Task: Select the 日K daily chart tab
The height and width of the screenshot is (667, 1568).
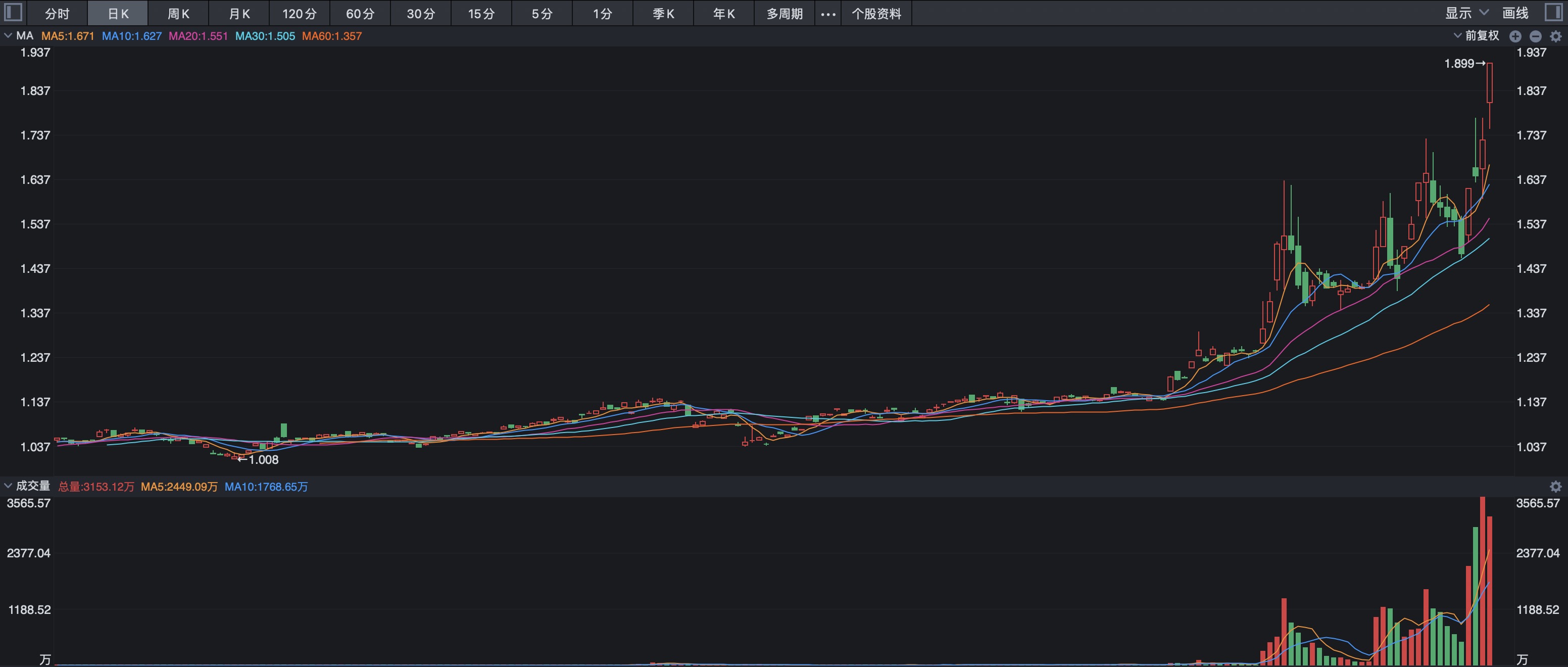Action: (x=118, y=14)
